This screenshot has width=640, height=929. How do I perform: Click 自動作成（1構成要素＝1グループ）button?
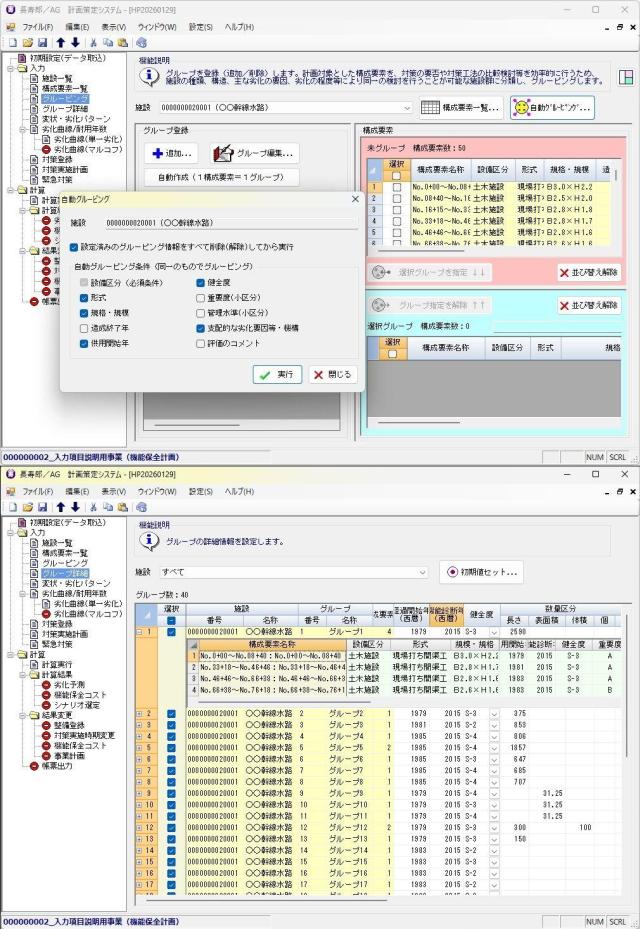221,177
